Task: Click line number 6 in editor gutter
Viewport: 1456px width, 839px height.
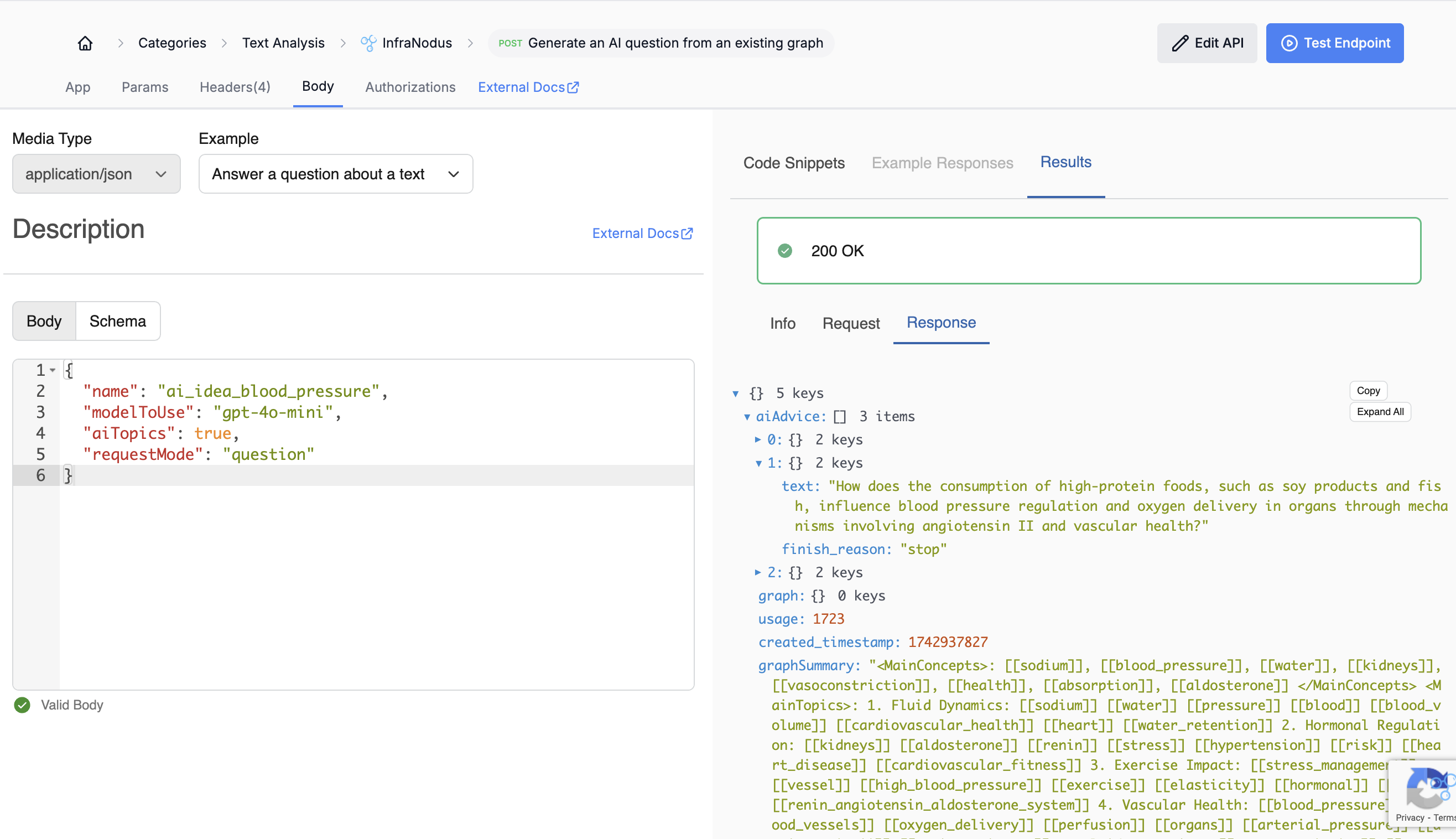Action: pyautogui.click(x=40, y=475)
